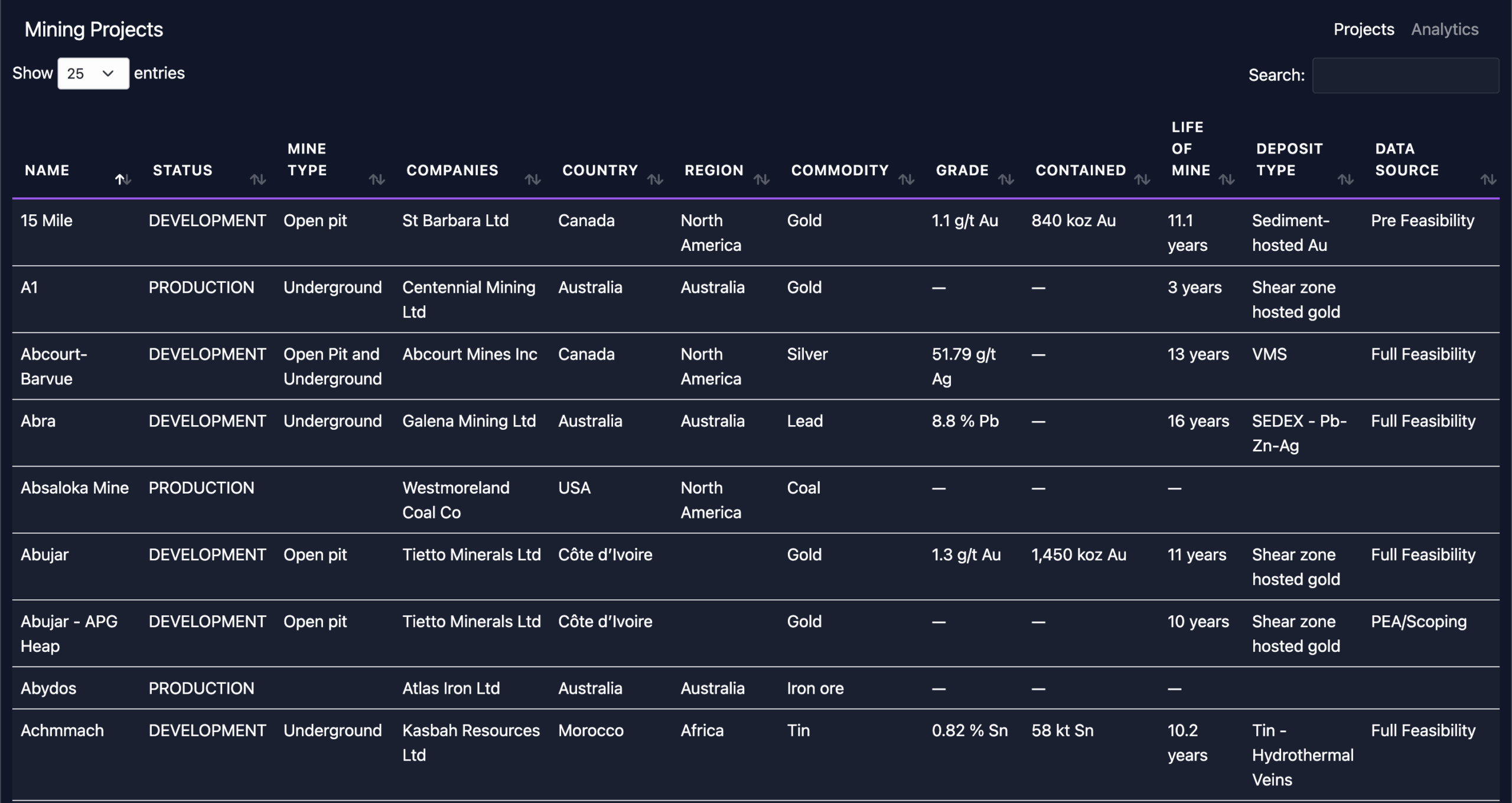
Task: Click Open Pit and Underground mine type
Action: click(x=333, y=367)
